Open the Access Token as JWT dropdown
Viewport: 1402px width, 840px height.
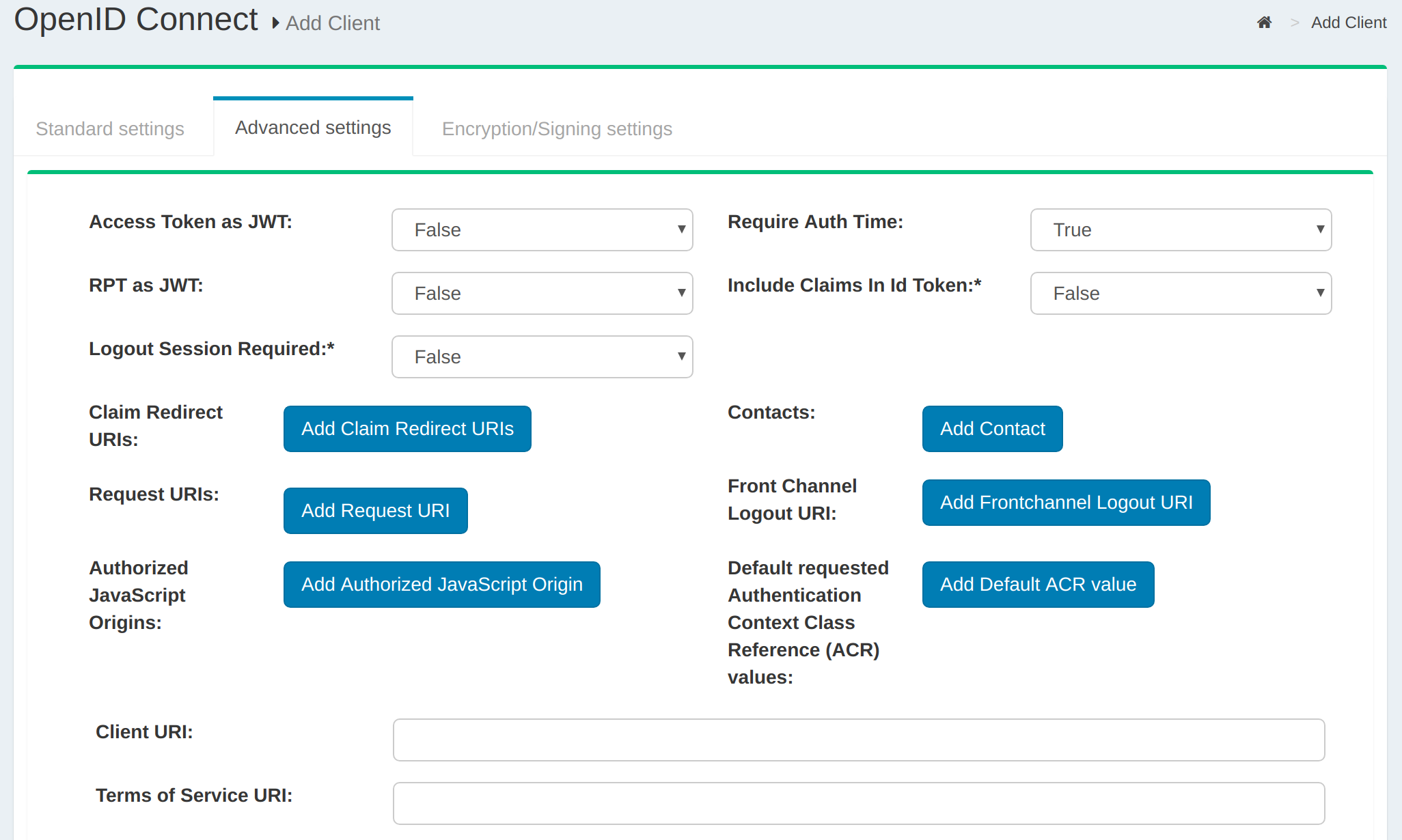click(542, 230)
